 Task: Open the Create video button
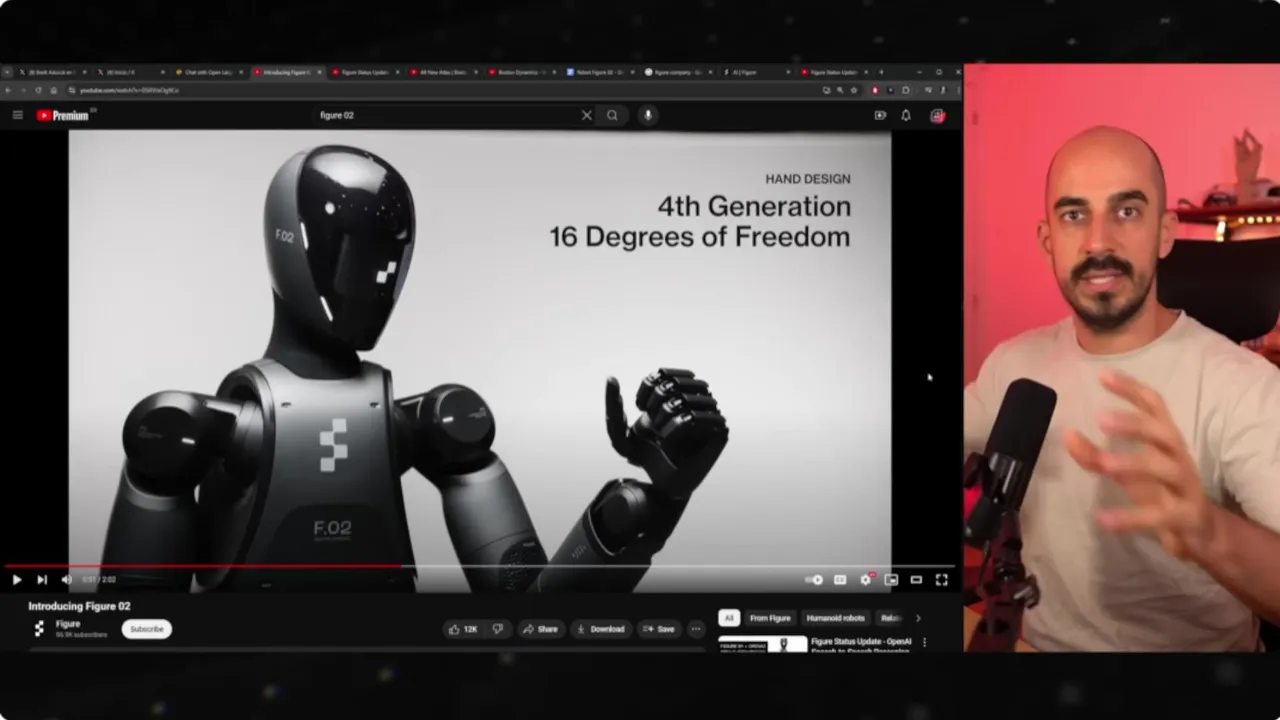point(880,115)
